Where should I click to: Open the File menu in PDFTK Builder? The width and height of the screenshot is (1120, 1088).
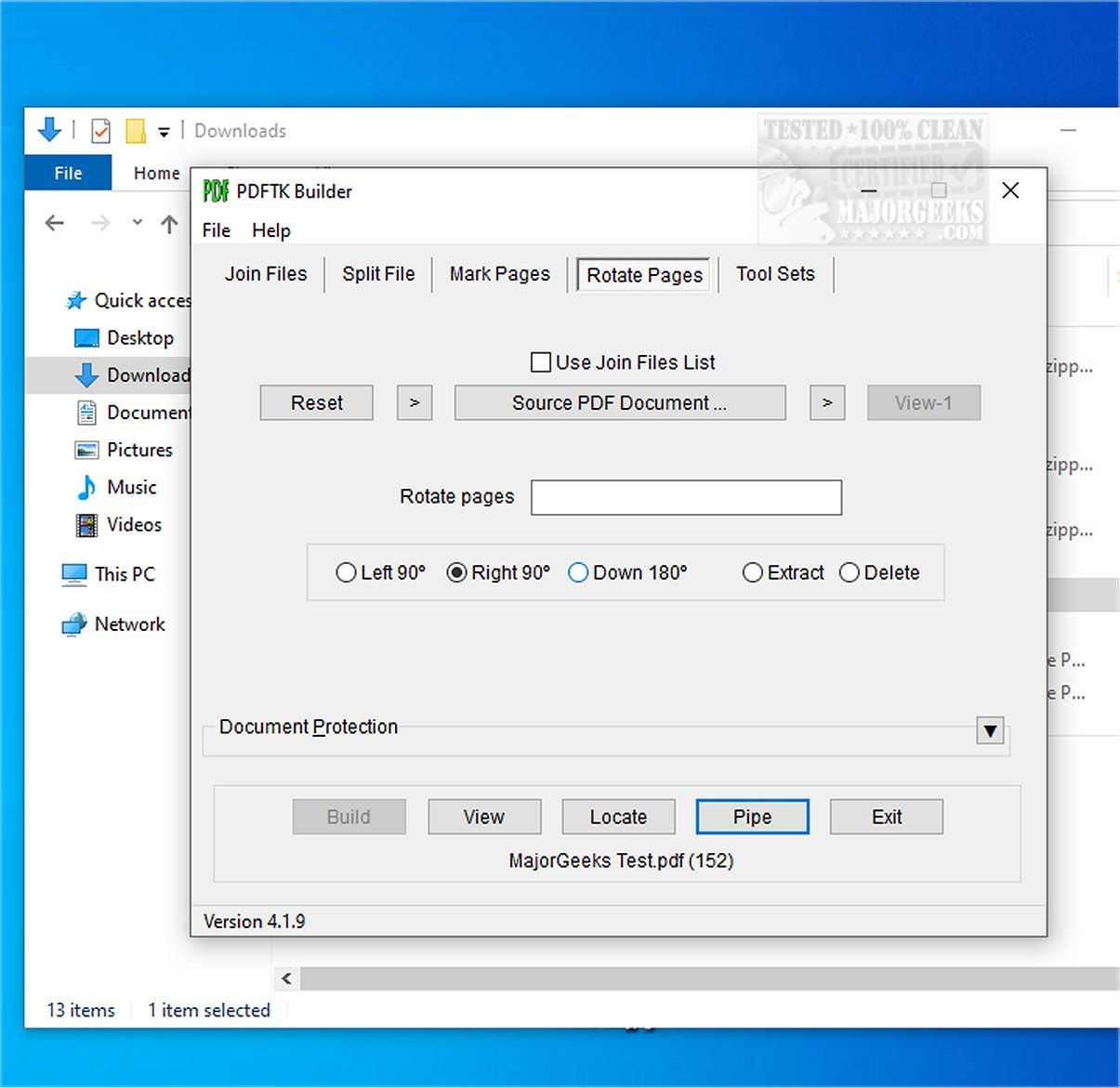click(217, 230)
